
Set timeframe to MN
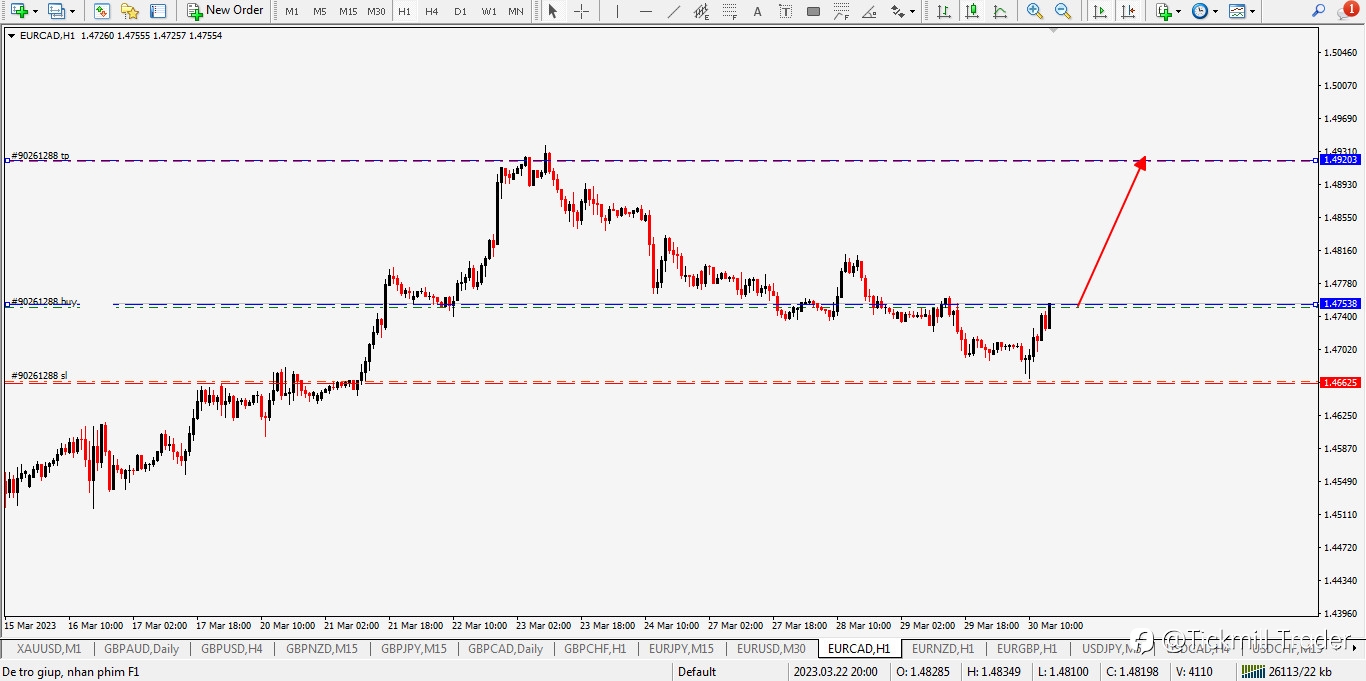[516, 11]
